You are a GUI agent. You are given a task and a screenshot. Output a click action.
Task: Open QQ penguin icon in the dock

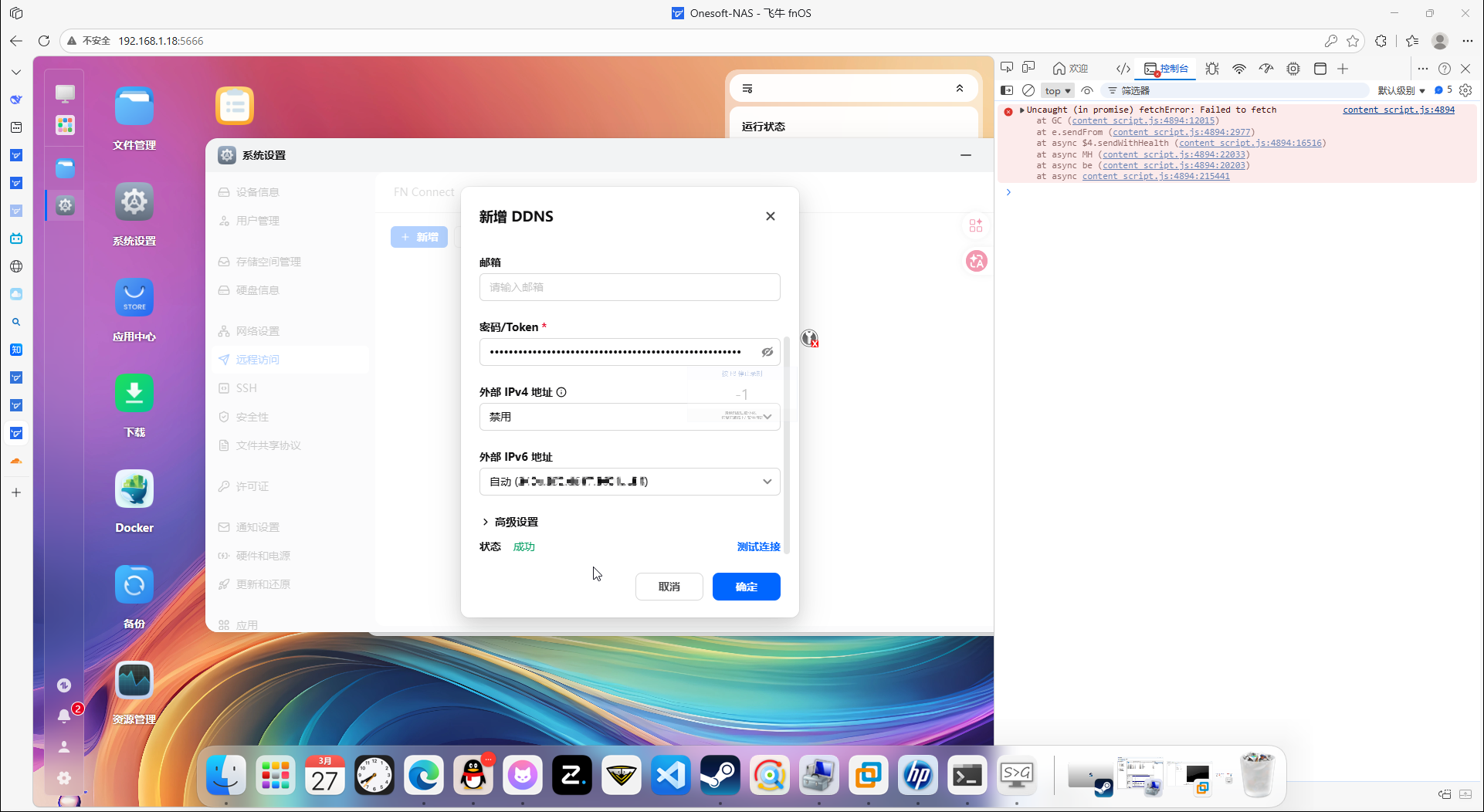473,775
